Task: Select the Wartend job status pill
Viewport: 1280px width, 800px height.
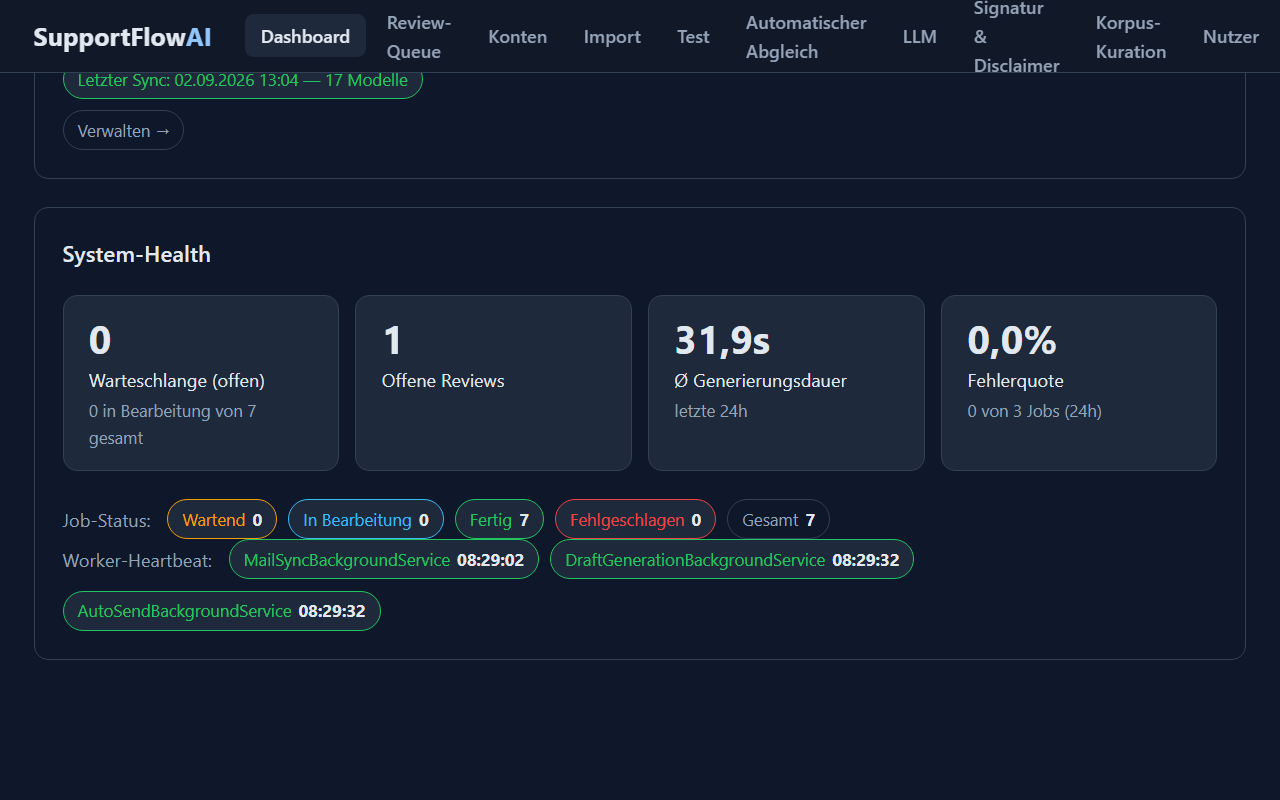Action: point(222,520)
